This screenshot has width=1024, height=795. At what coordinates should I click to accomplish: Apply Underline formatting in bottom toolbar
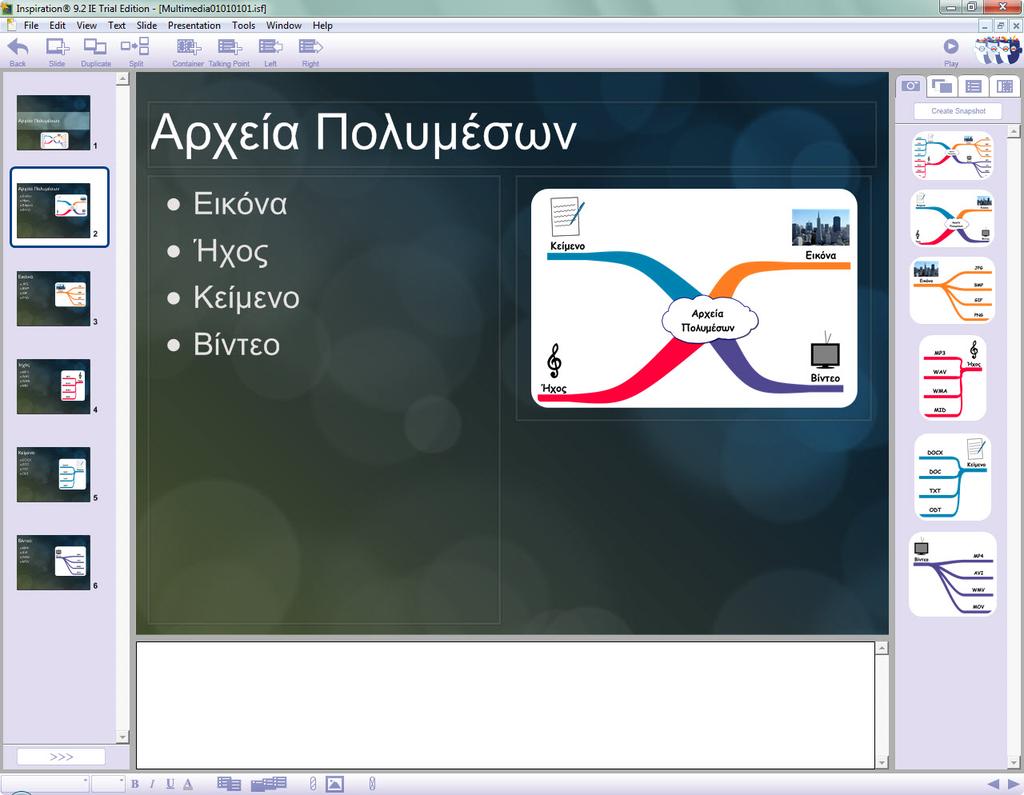[x=170, y=784]
